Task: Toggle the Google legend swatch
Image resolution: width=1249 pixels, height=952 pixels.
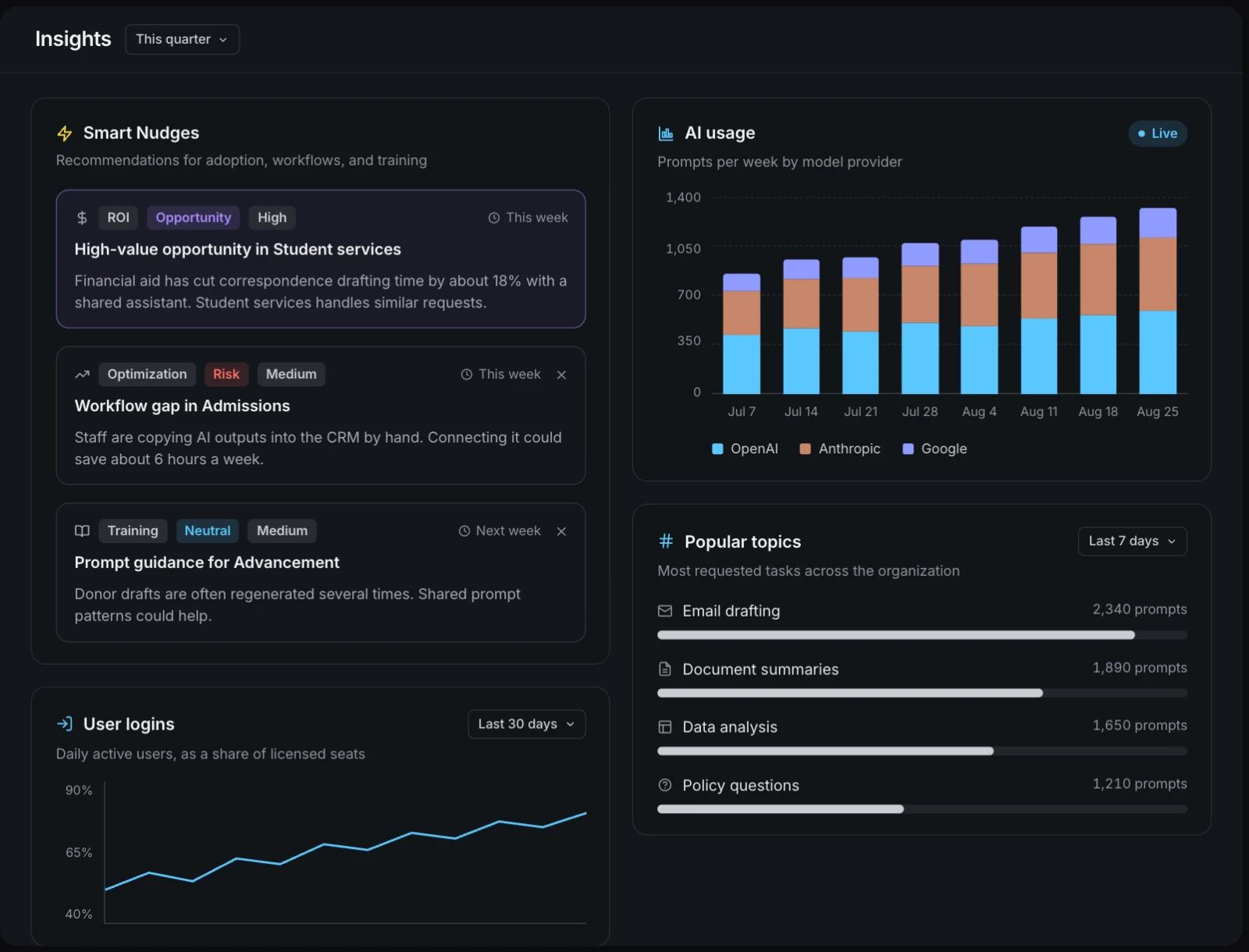Action: pos(908,449)
